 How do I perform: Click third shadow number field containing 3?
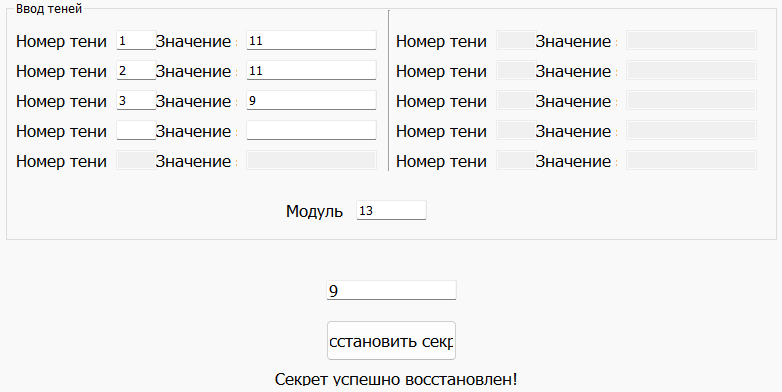coord(136,100)
